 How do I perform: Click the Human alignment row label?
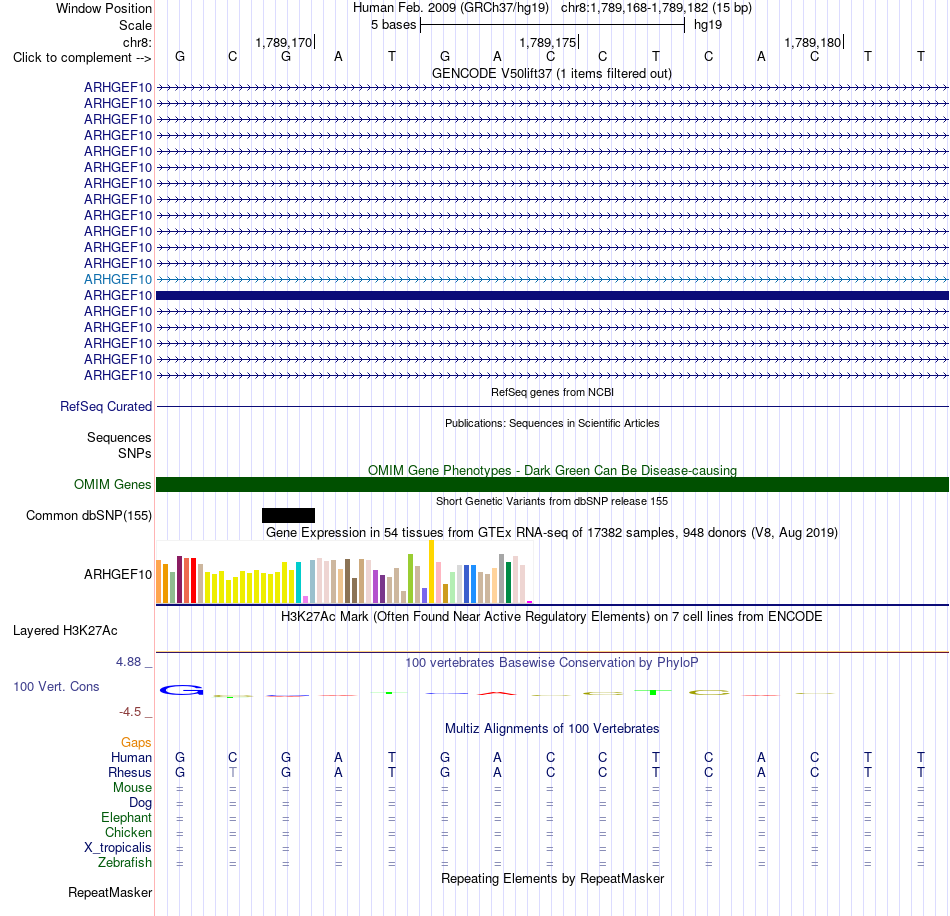(131, 757)
